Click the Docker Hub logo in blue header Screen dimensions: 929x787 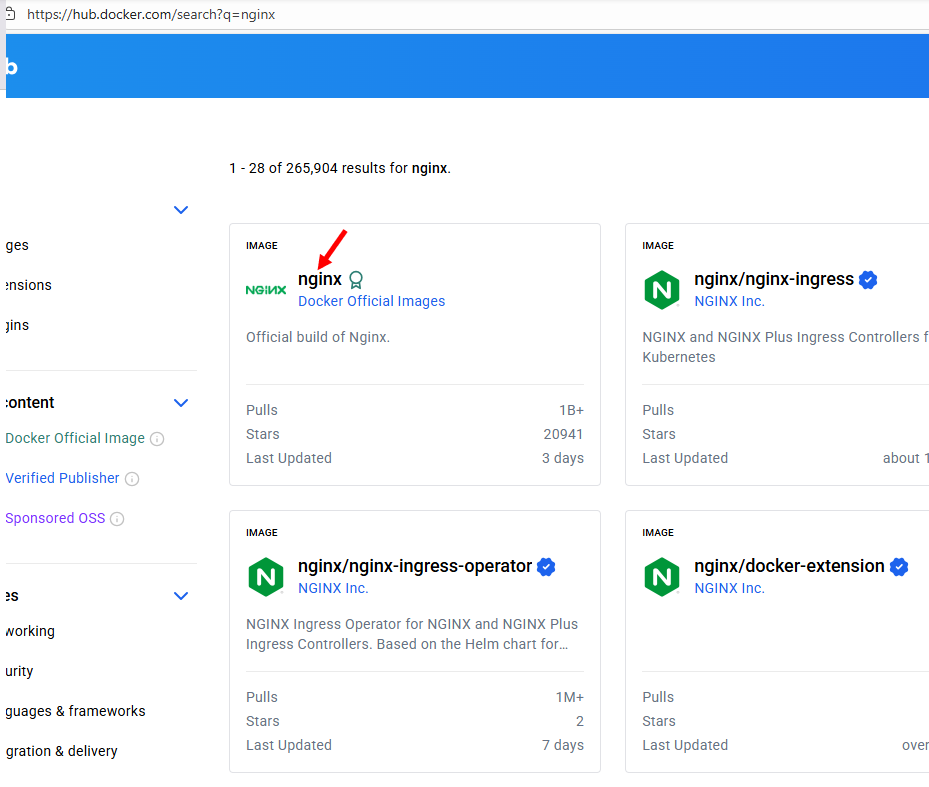pyautogui.click(x=12, y=66)
